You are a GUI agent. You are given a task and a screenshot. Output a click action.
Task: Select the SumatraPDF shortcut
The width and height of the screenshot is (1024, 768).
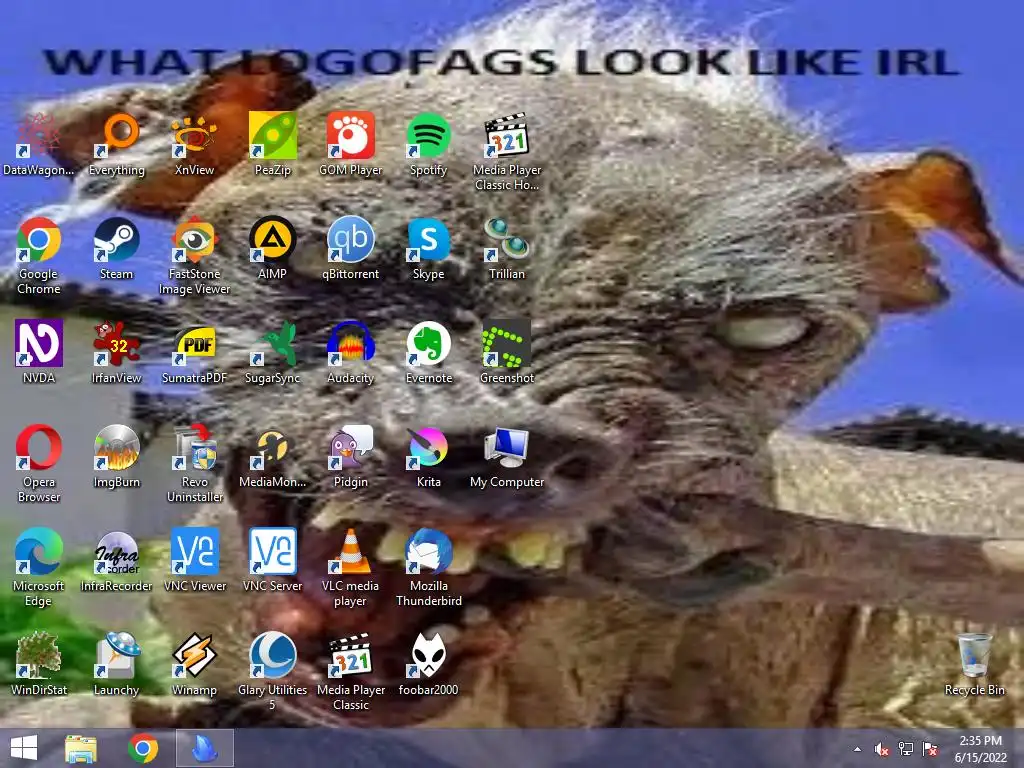click(195, 353)
